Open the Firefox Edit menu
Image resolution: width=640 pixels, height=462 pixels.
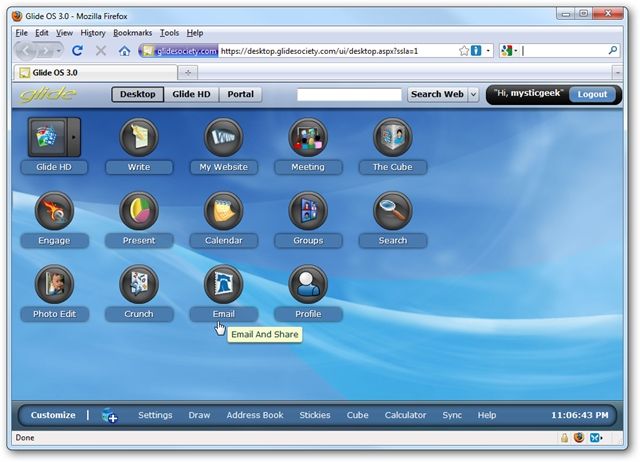click(42, 33)
